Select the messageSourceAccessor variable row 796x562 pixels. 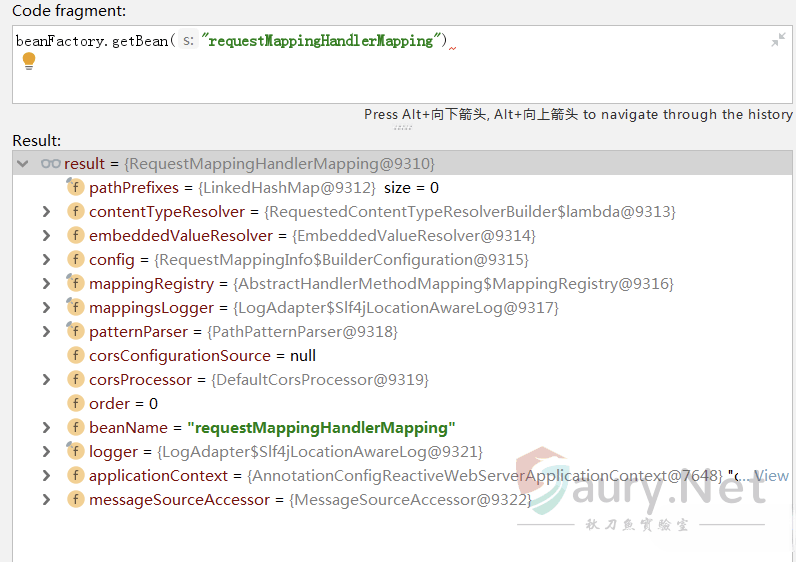(300, 499)
